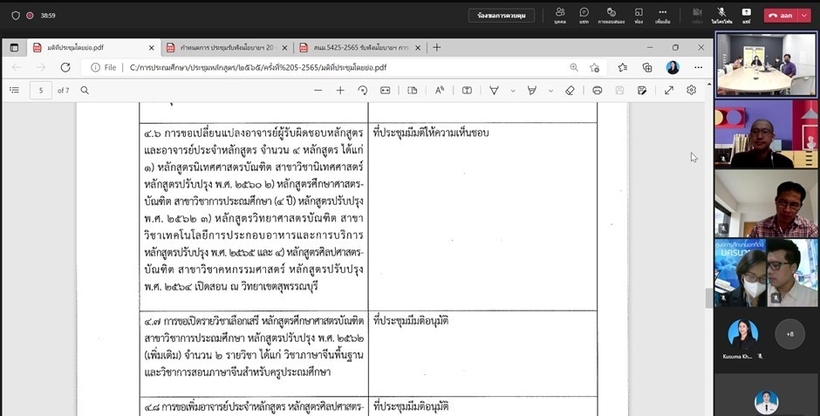The height and width of the screenshot is (416, 820).
Task: Print the PDF with the printer icon
Action: 597,91
